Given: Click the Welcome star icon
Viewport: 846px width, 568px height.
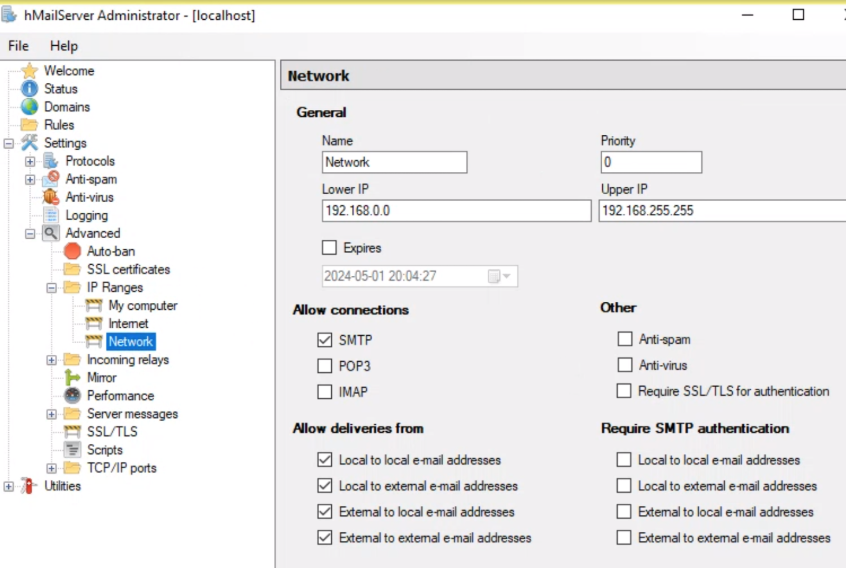Looking at the screenshot, I should tap(30, 71).
